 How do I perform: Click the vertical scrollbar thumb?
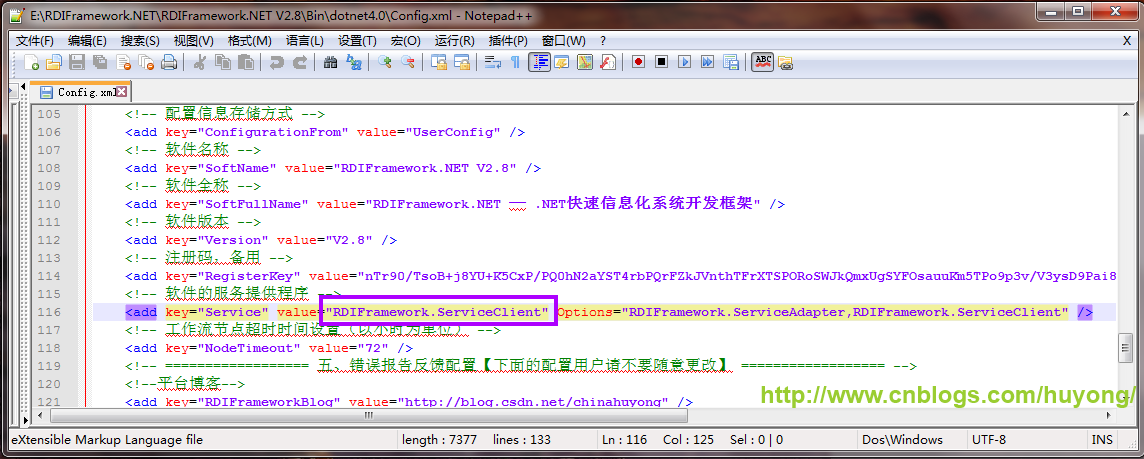click(1125, 347)
